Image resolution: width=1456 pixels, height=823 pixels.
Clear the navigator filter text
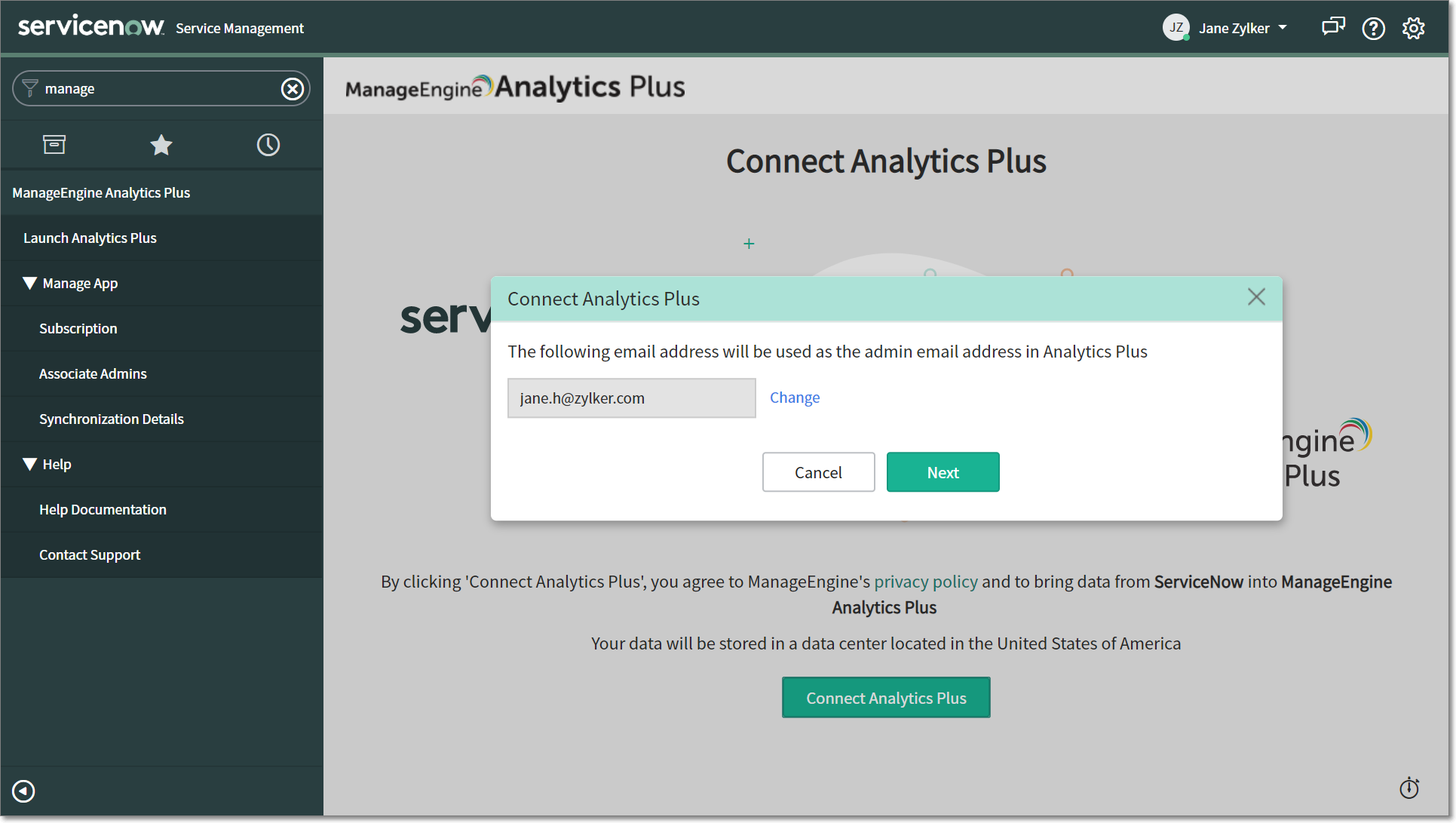293,89
